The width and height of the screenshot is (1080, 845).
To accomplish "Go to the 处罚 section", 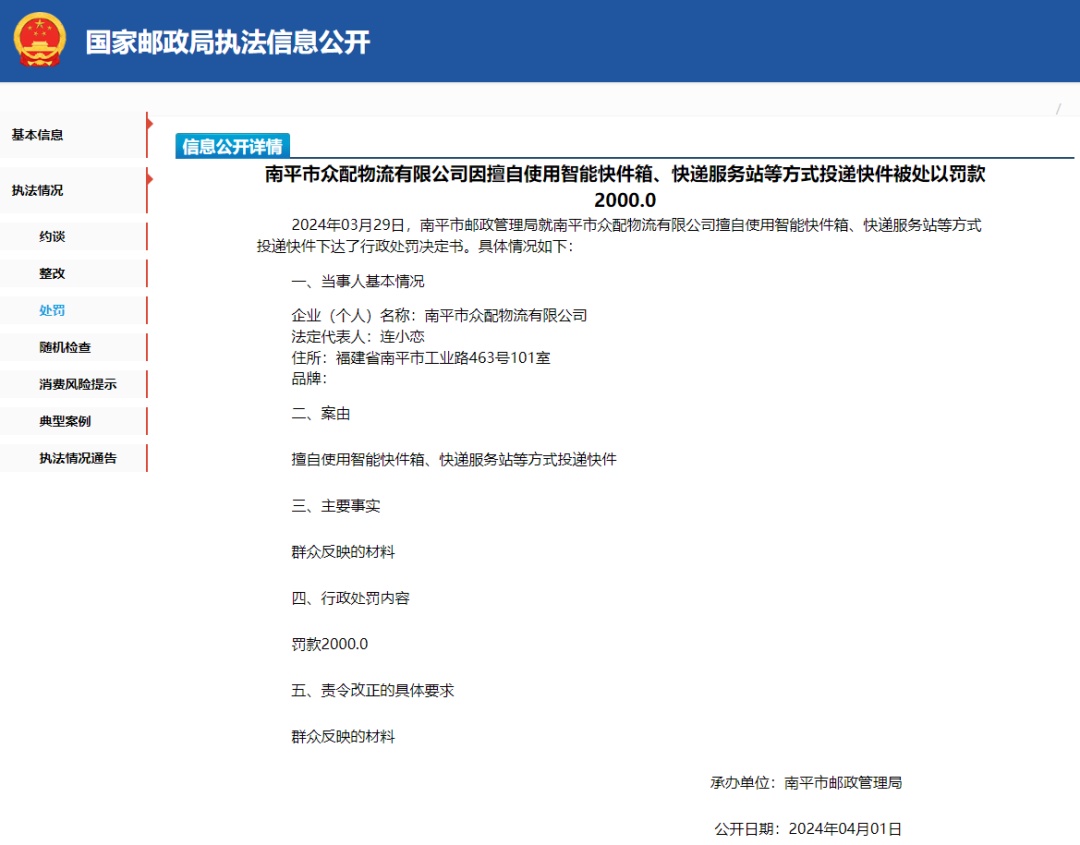I will point(52,311).
